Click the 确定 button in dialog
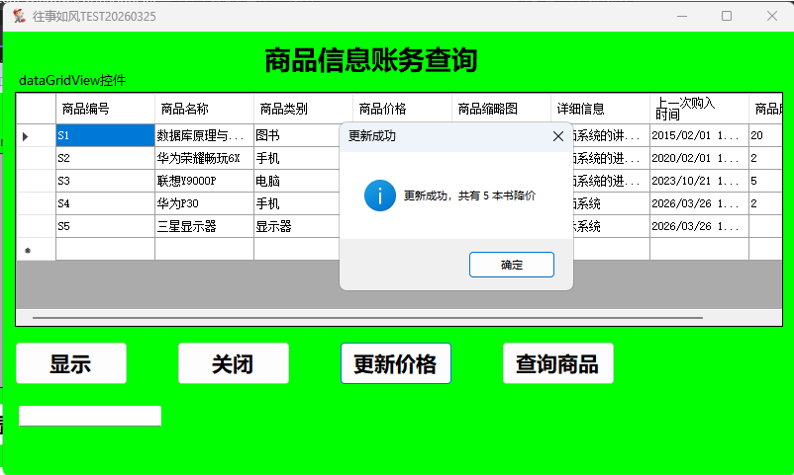Viewport: 794px width, 475px height. click(511, 264)
